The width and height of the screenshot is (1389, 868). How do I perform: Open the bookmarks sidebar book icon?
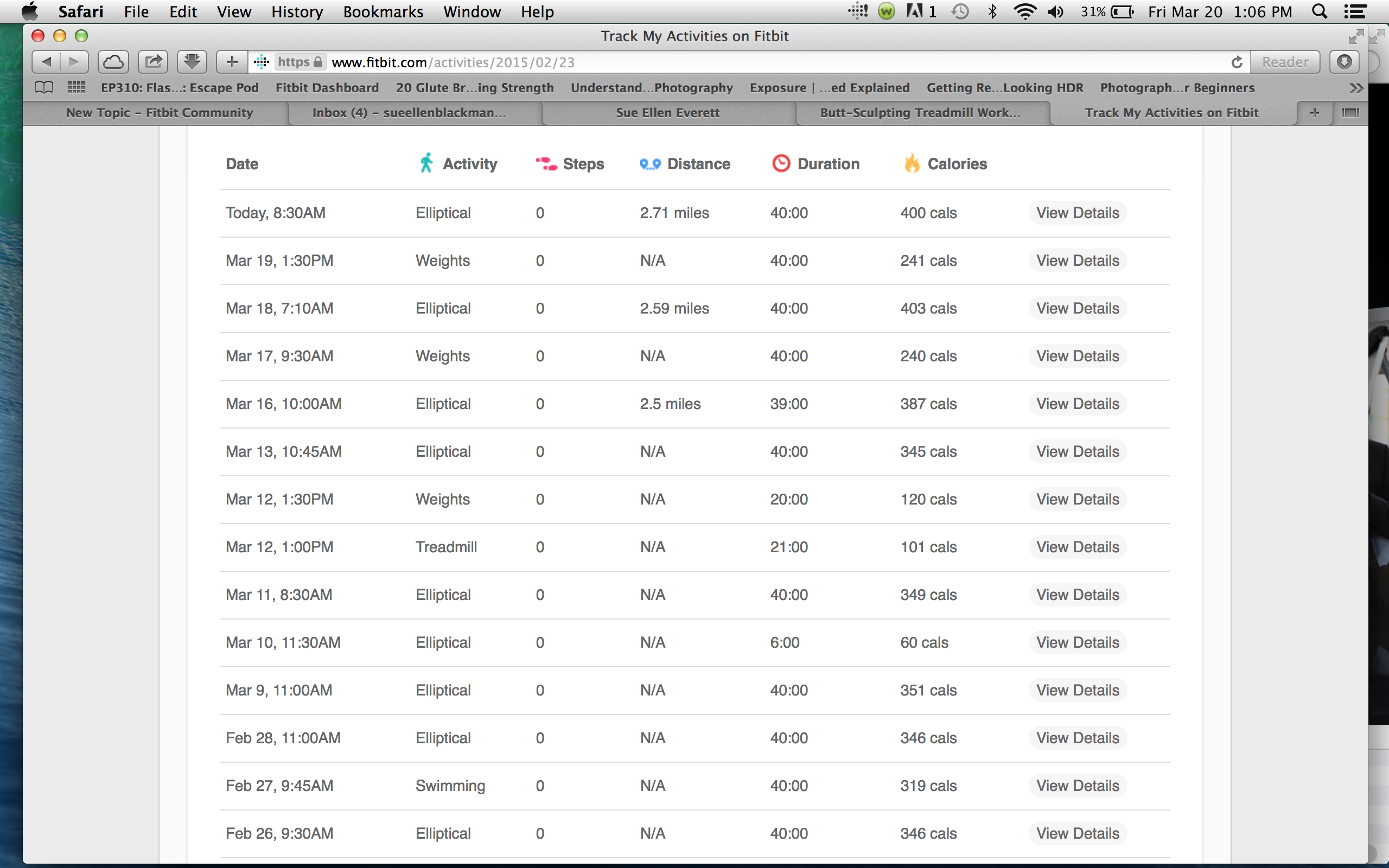click(x=44, y=88)
